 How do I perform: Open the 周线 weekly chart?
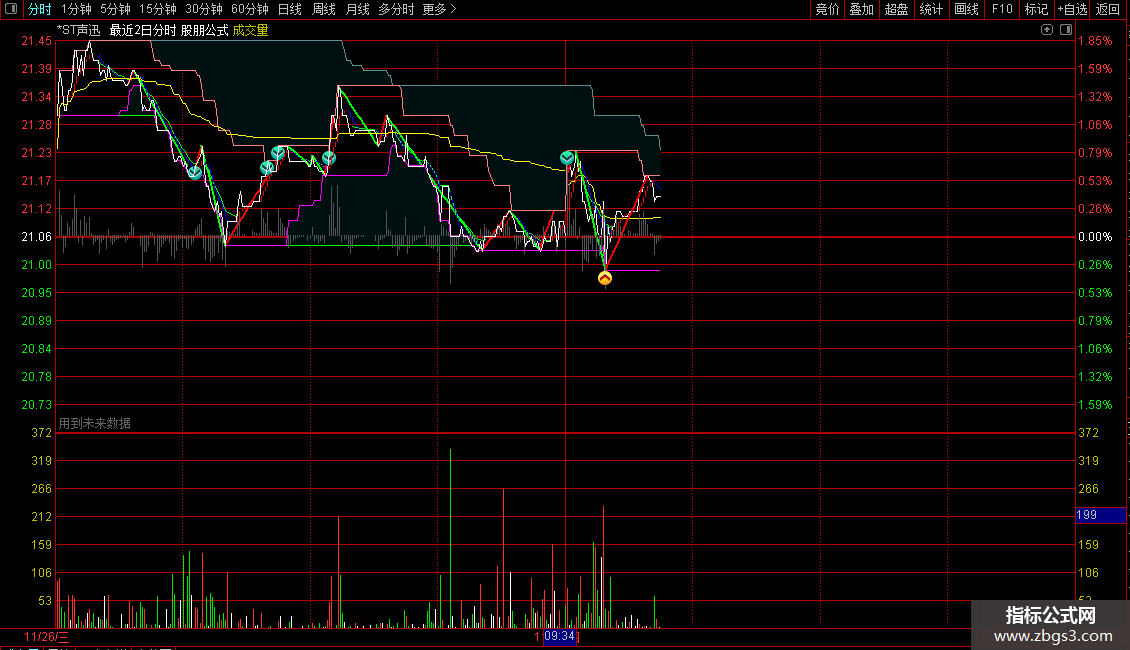(324, 9)
